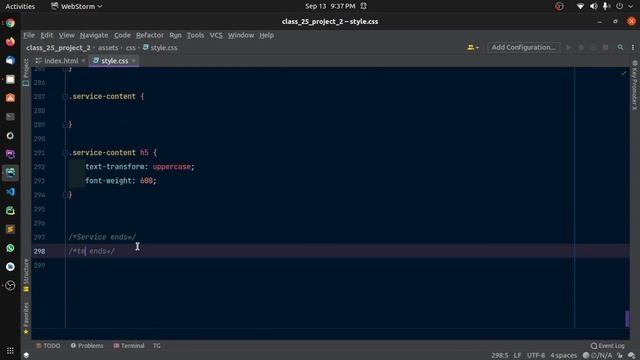
Task: Open the Favorites tool window tab
Action: point(26,318)
